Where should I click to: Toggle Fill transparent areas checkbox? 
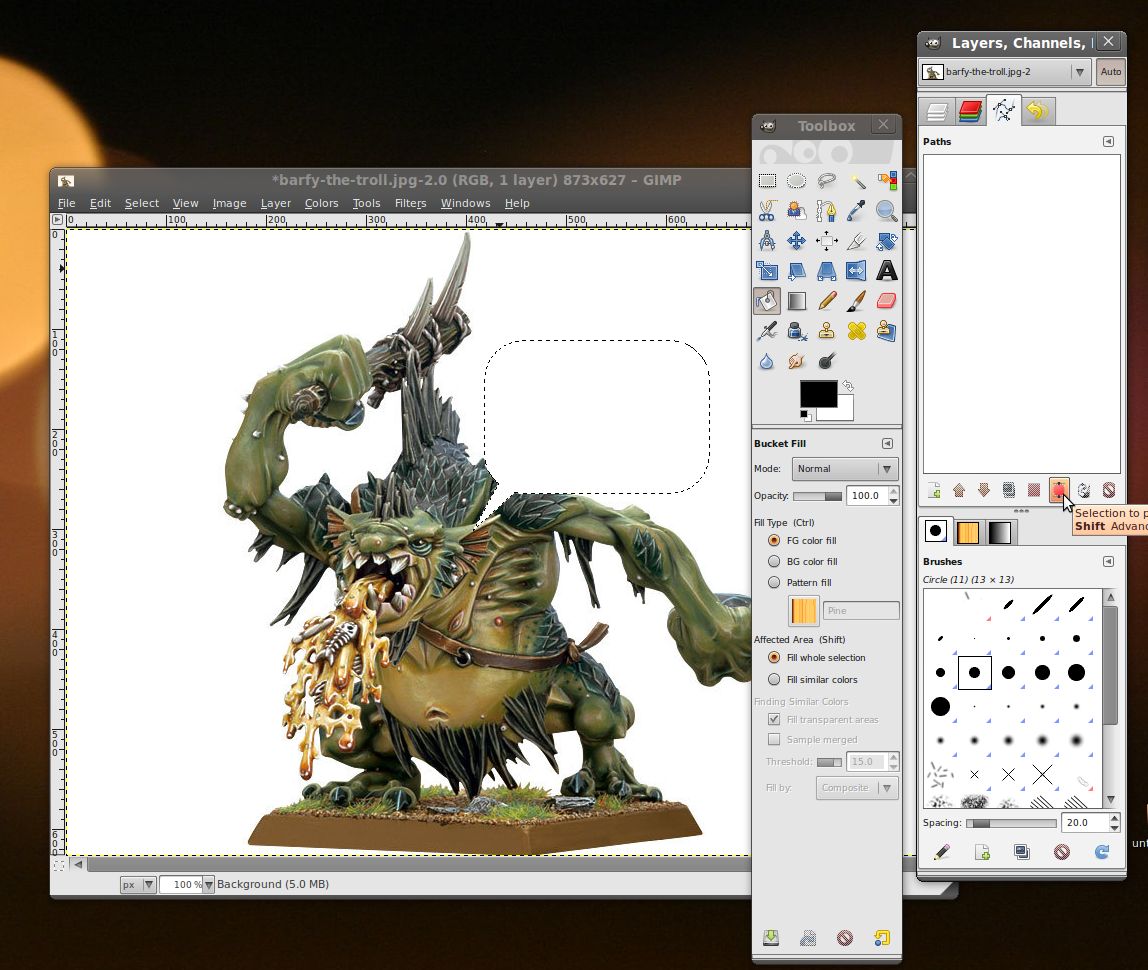774,720
